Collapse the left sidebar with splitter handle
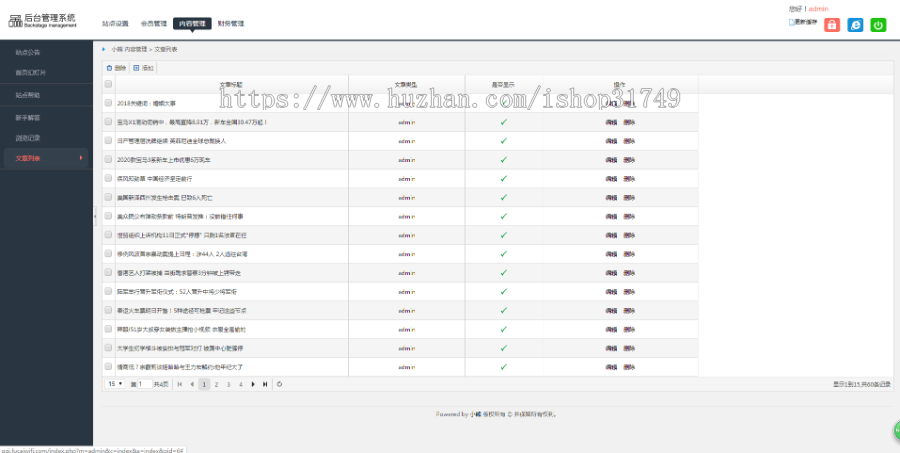 [x=95, y=216]
